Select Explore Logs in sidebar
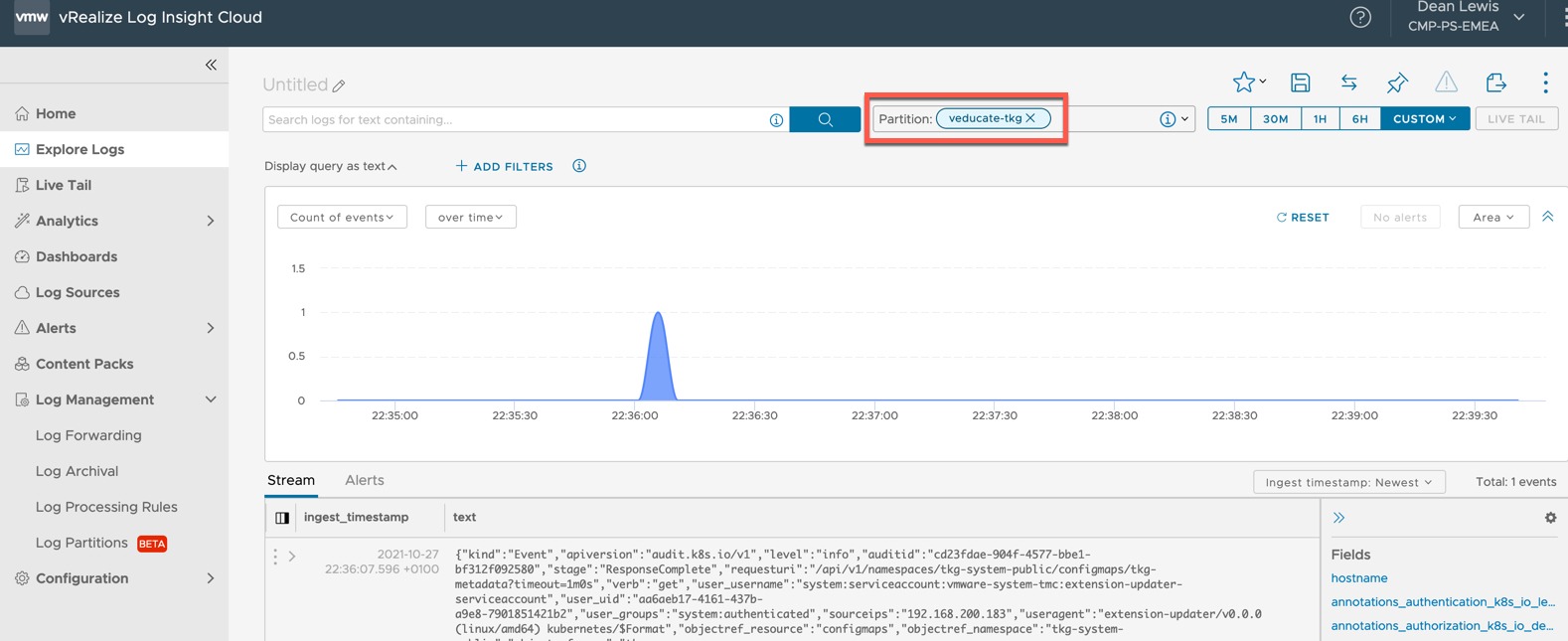 [114, 149]
